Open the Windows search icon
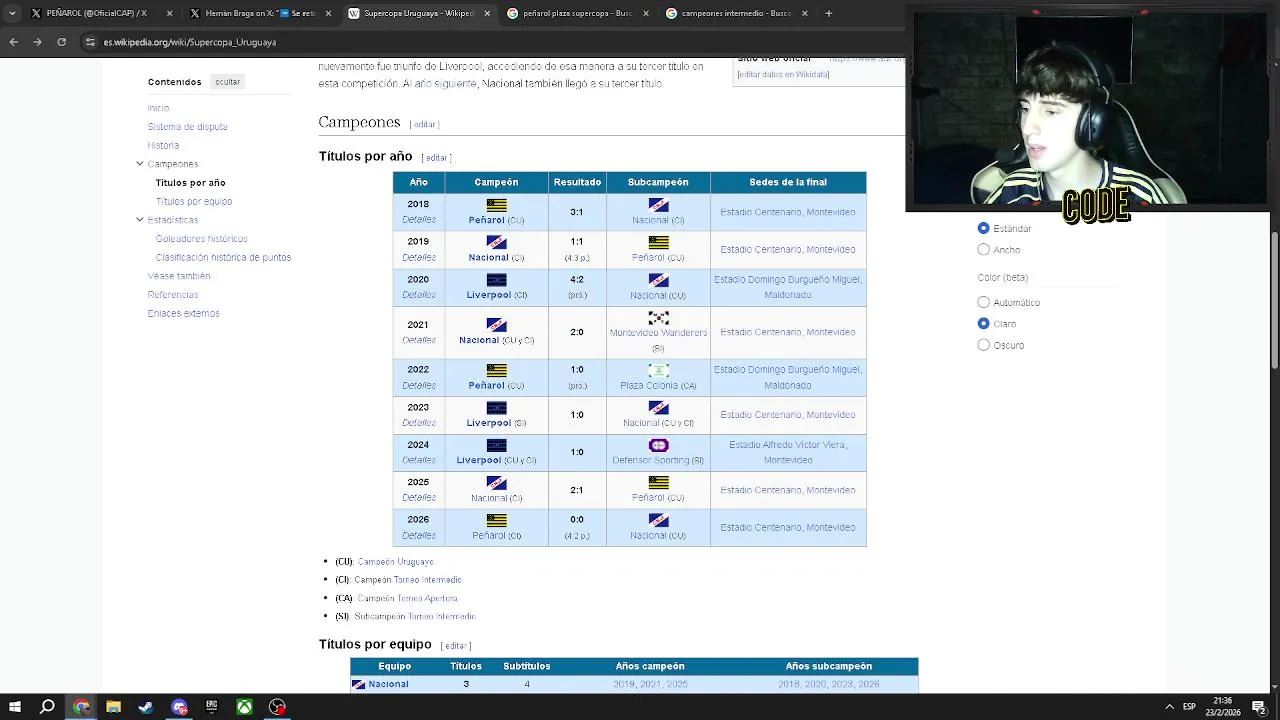This screenshot has width=1280, height=720. pyautogui.click(x=47, y=707)
